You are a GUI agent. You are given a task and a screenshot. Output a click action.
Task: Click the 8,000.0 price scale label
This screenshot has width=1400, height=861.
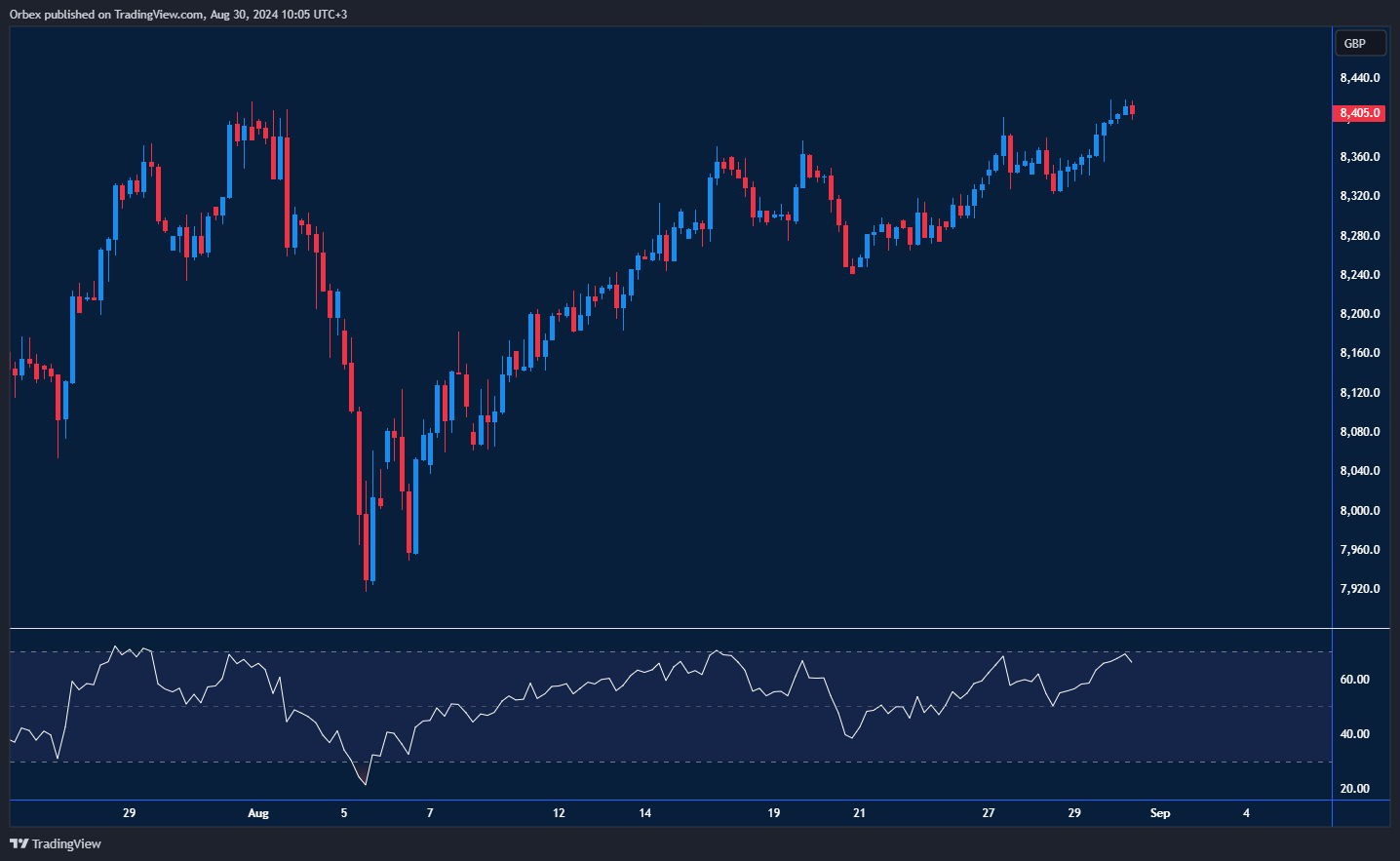[x=1359, y=511]
